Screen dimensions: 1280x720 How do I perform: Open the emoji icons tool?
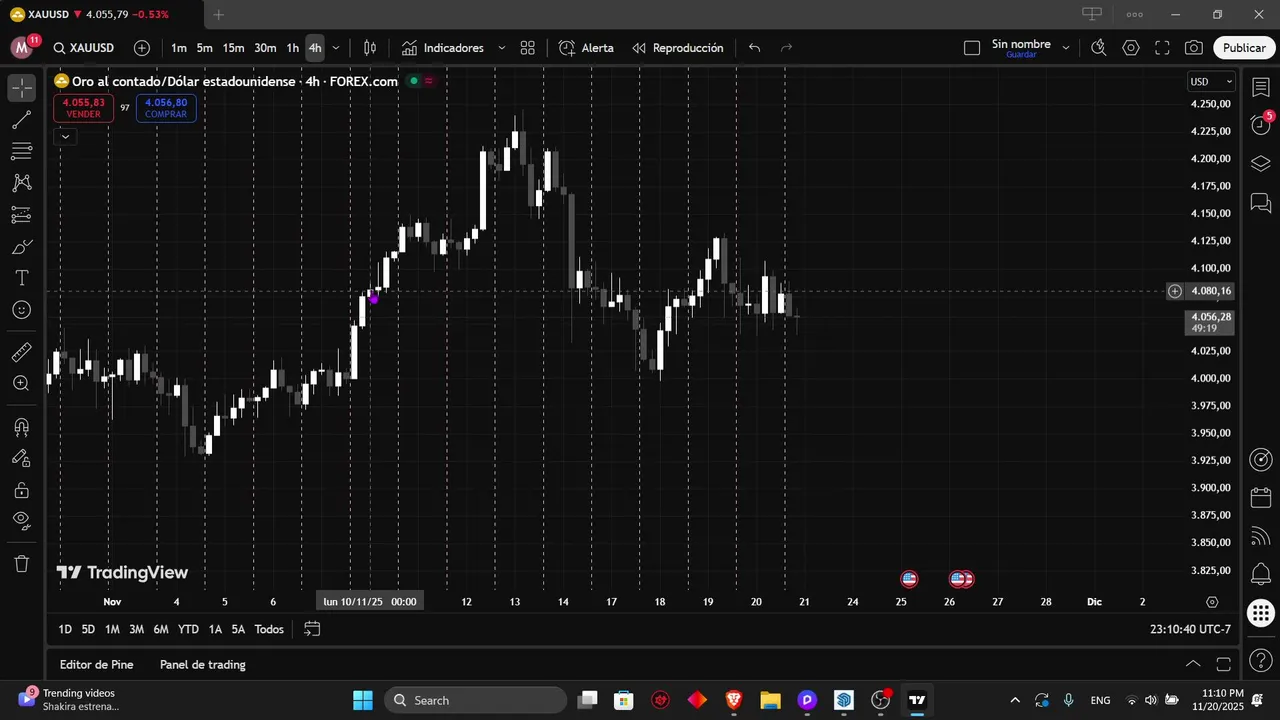(x=21, y=310)
